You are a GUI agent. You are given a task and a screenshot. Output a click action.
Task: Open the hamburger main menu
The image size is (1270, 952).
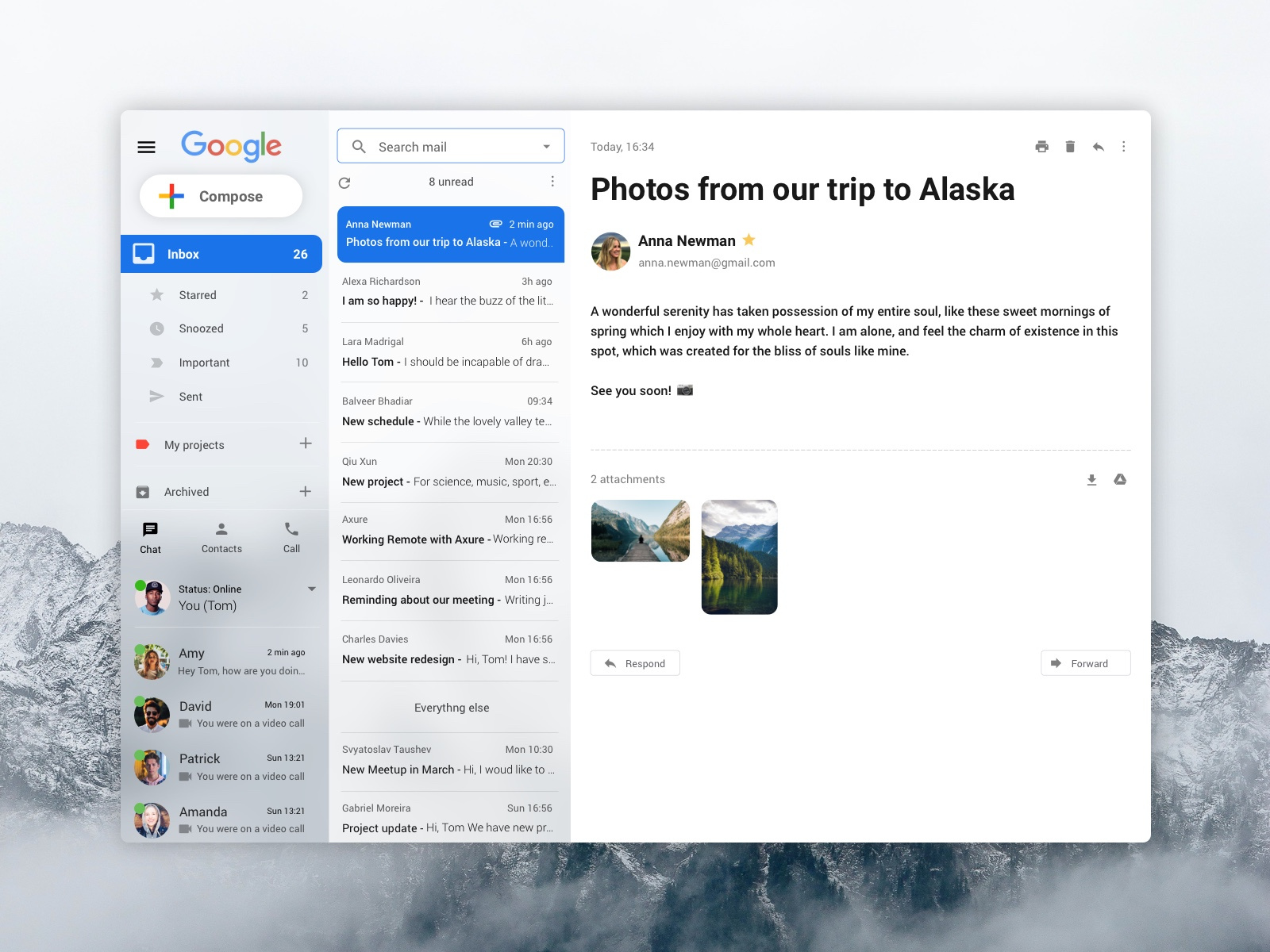tap(146, 147)
